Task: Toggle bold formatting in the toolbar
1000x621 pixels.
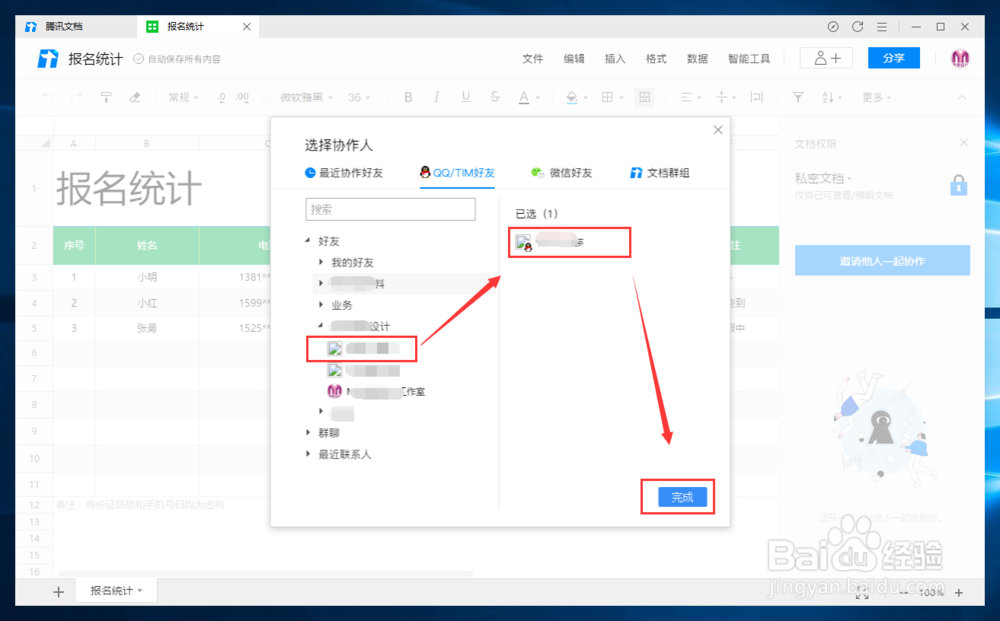Action: pos(408,97)
